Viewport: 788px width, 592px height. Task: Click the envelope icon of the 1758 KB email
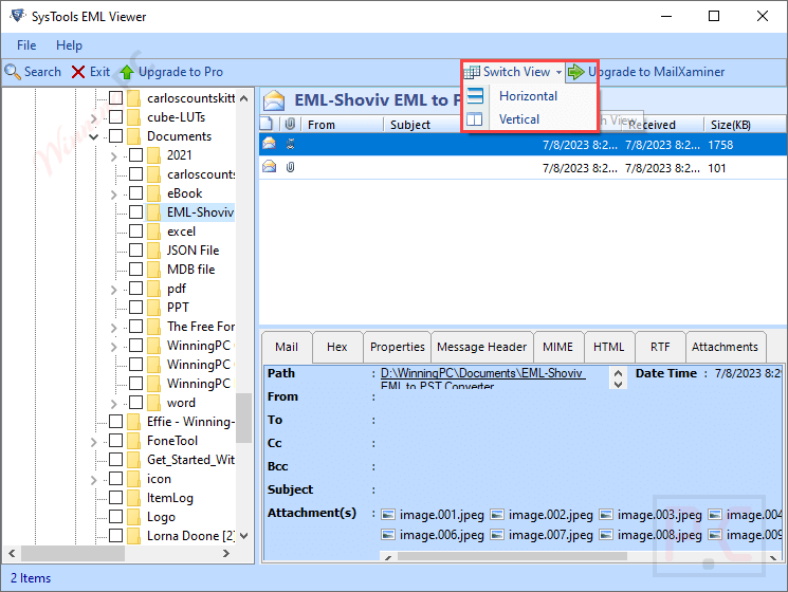pyautogui.click(x=269, y=144)
